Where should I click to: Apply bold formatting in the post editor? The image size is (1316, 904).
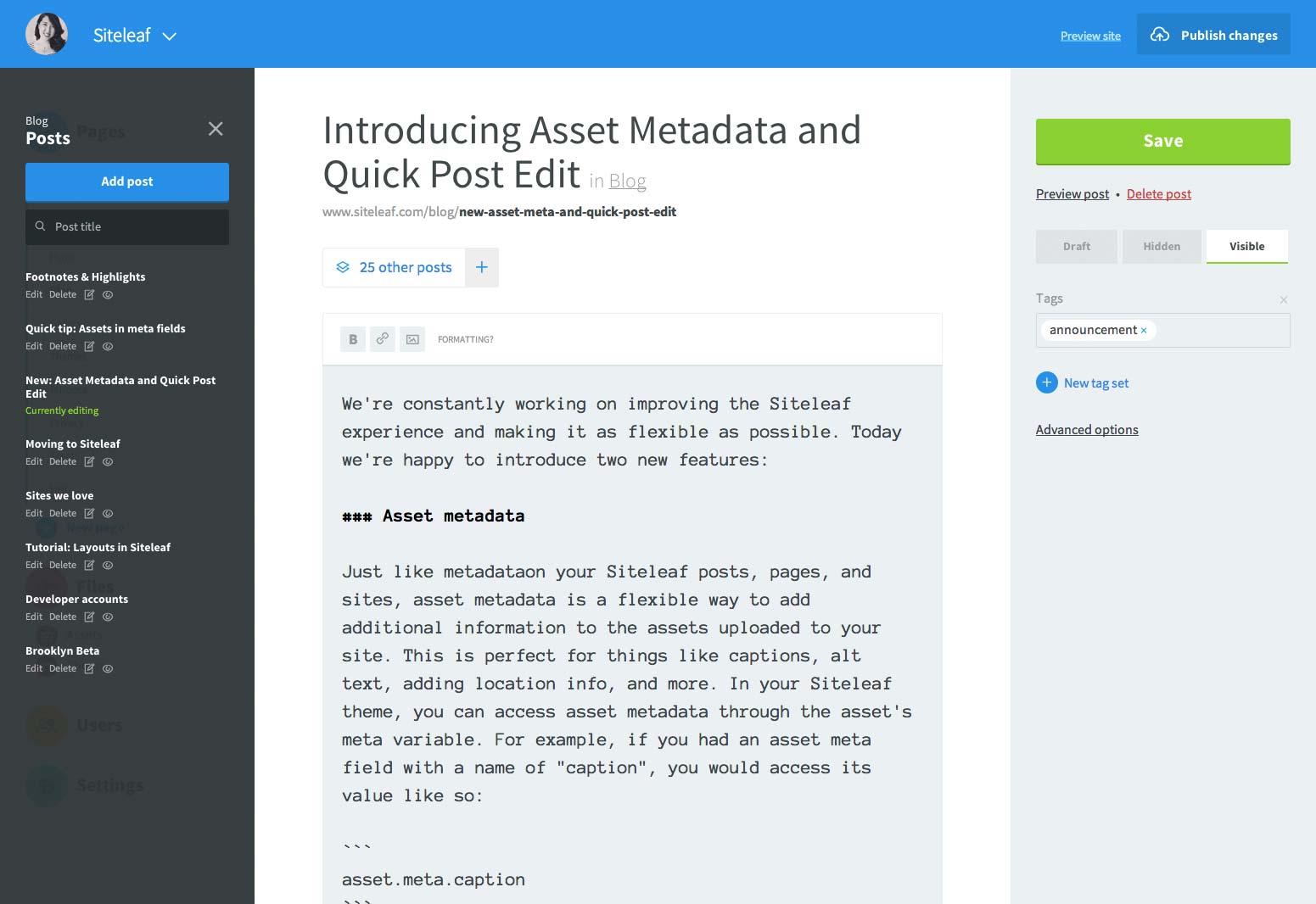point(352,338)
